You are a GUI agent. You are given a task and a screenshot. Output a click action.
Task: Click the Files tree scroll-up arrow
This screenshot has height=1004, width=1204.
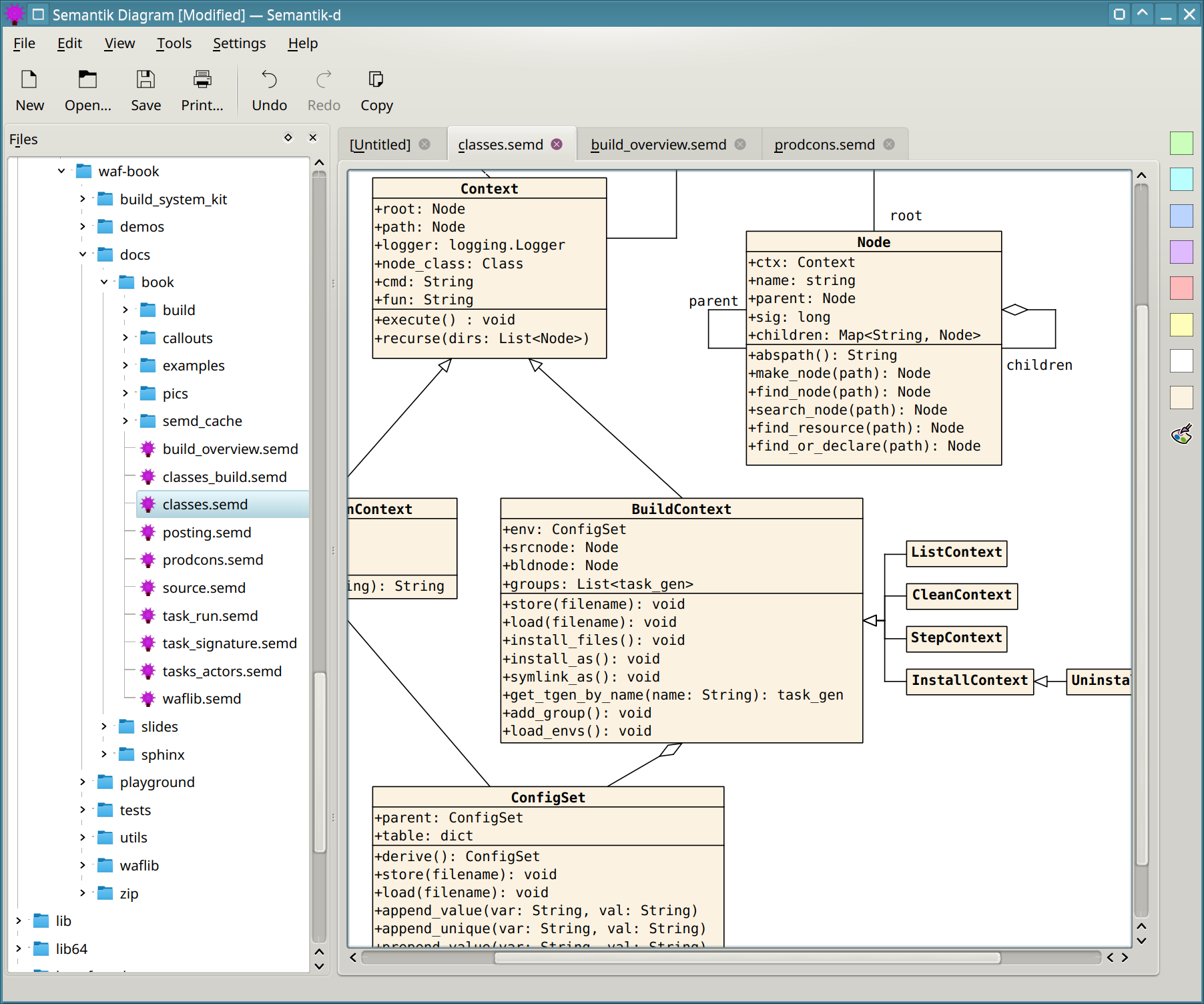point(319,162)
